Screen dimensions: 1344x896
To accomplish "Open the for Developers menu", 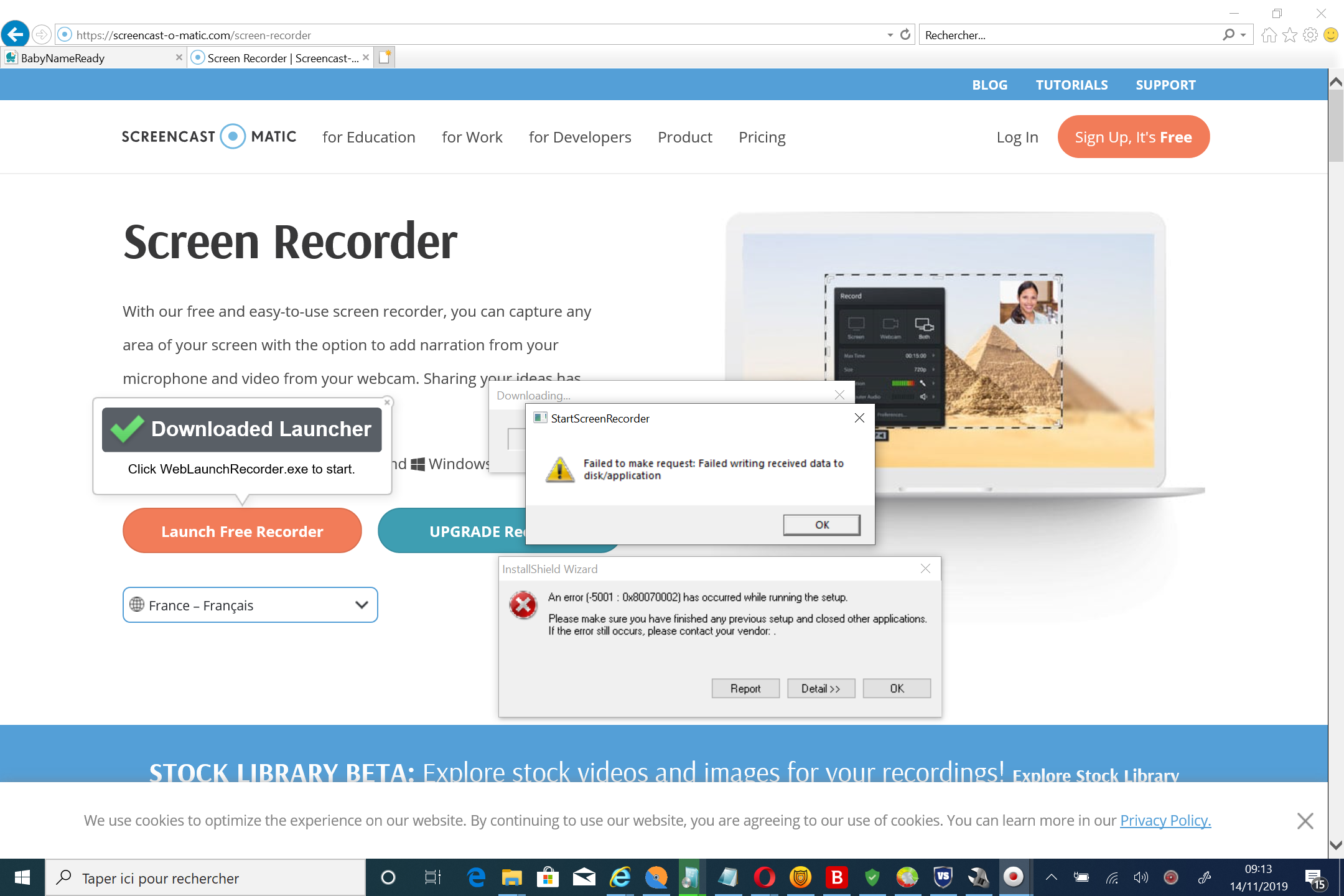I will 580,137.
